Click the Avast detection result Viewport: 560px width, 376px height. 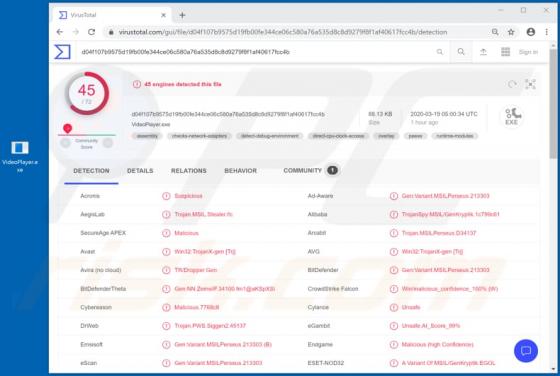point(205,252)
